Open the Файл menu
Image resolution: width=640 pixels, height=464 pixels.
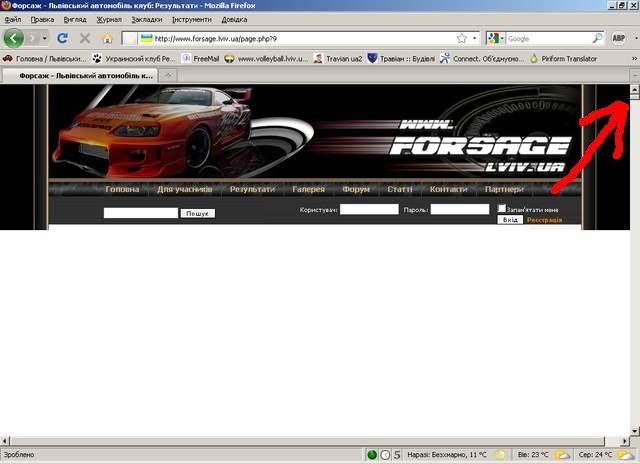pos(13,19)
